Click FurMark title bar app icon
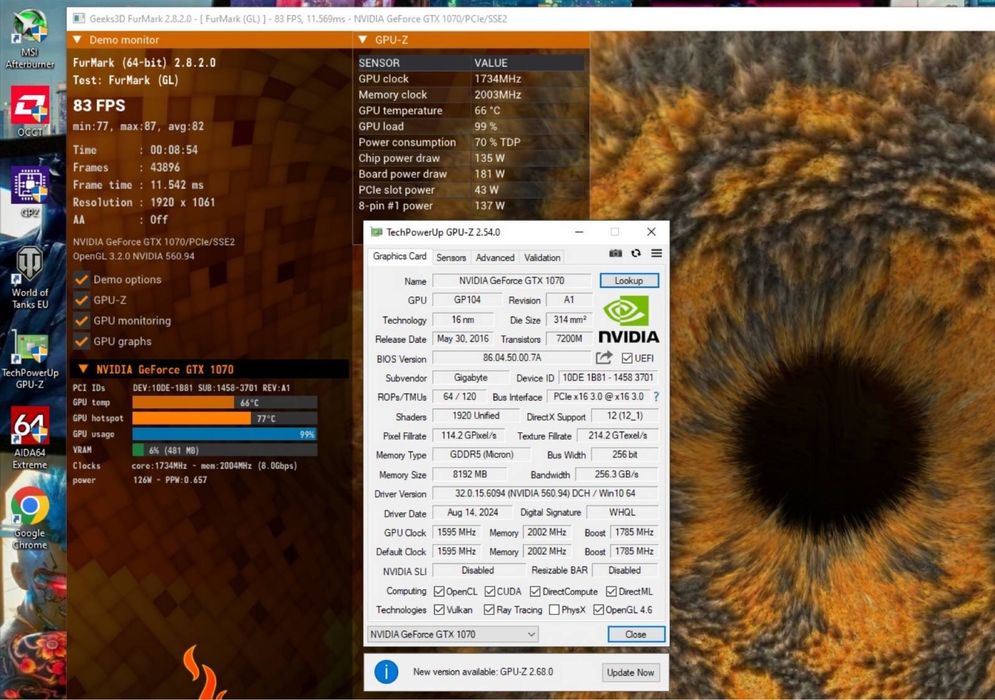The image size is (995, 700). point(79,18)
